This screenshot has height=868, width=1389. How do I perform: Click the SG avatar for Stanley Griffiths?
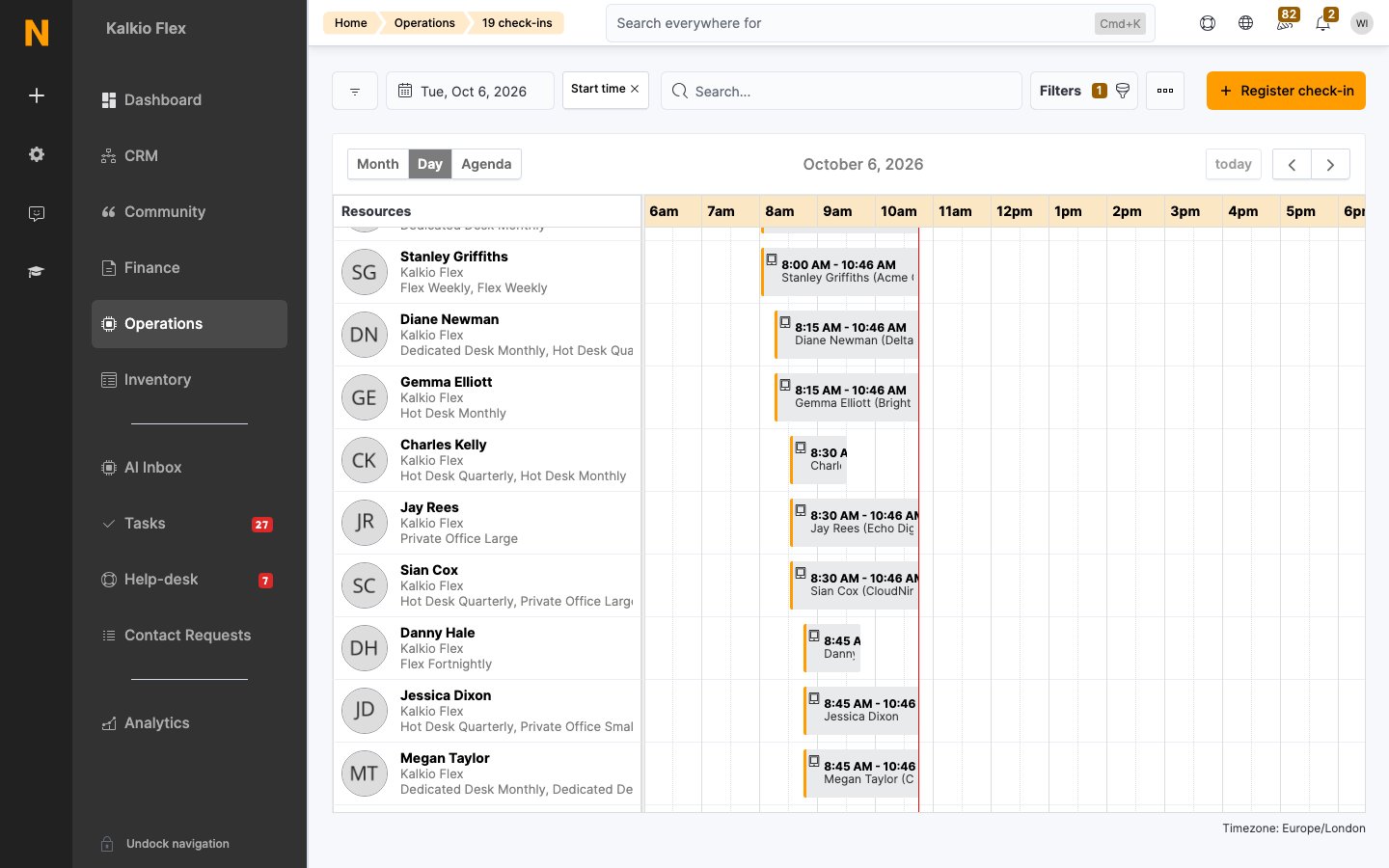(365, 272)
